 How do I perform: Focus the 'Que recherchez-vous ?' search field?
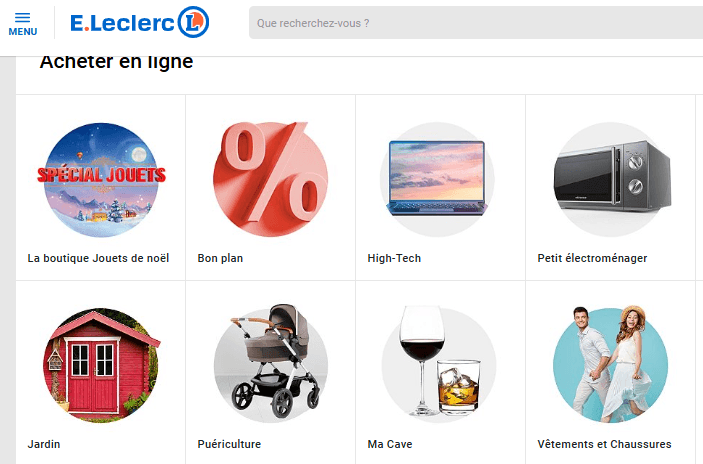pyautogui.click(x=476, y=23)
